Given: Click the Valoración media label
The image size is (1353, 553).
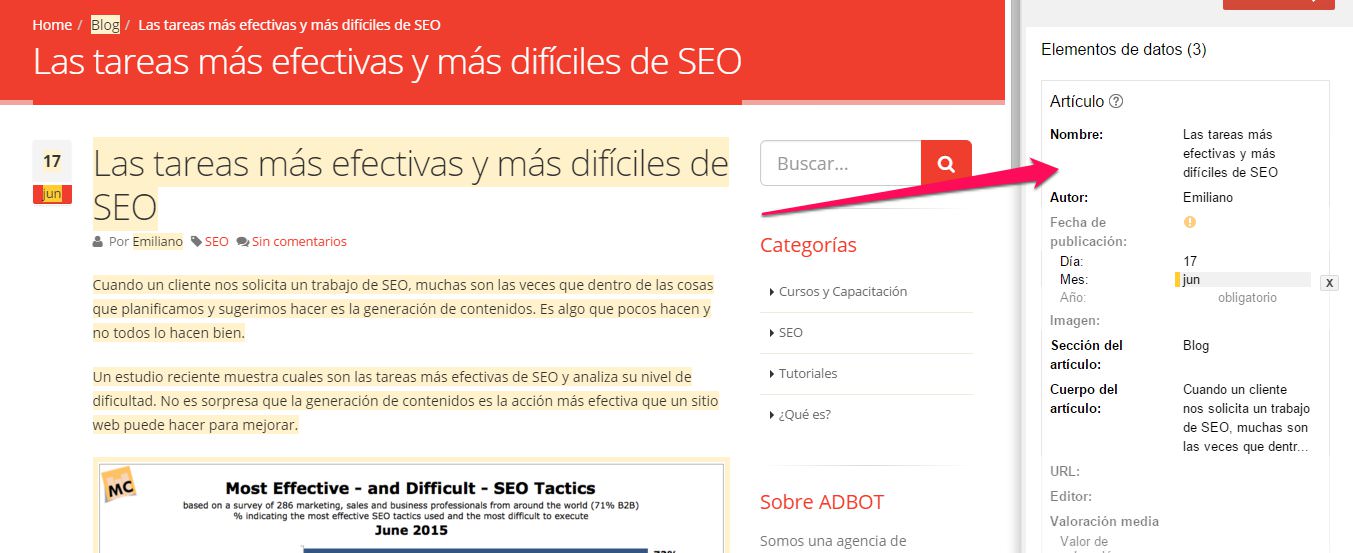Looking at the screenshot, I should 1105,521.
